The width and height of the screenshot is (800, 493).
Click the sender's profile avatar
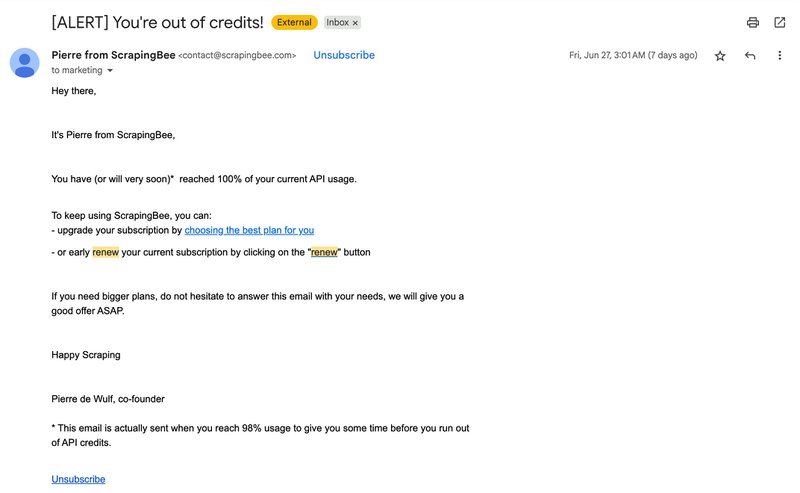[x=25, y=63]
